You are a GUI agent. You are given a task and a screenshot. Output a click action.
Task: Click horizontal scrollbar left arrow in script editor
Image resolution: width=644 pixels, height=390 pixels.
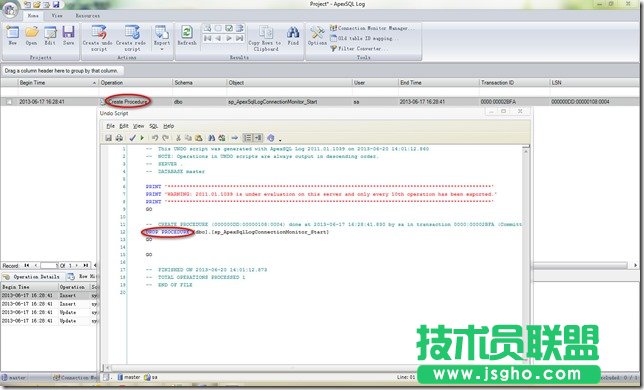[x=107, y=367]
